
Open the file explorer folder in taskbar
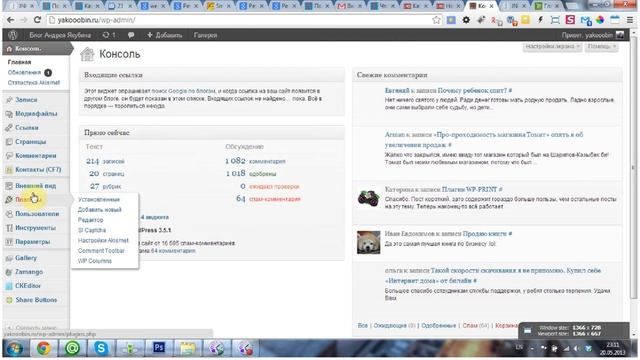point(187,348)
